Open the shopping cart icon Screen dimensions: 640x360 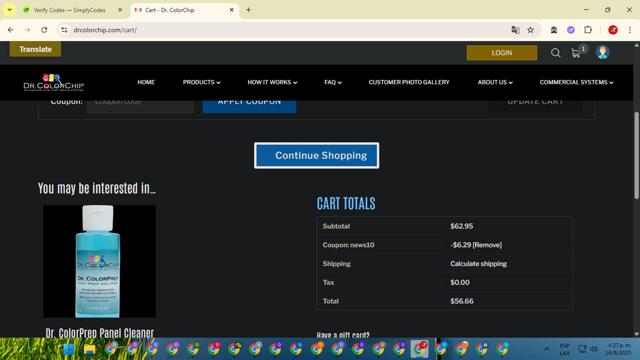pos(576,53)
